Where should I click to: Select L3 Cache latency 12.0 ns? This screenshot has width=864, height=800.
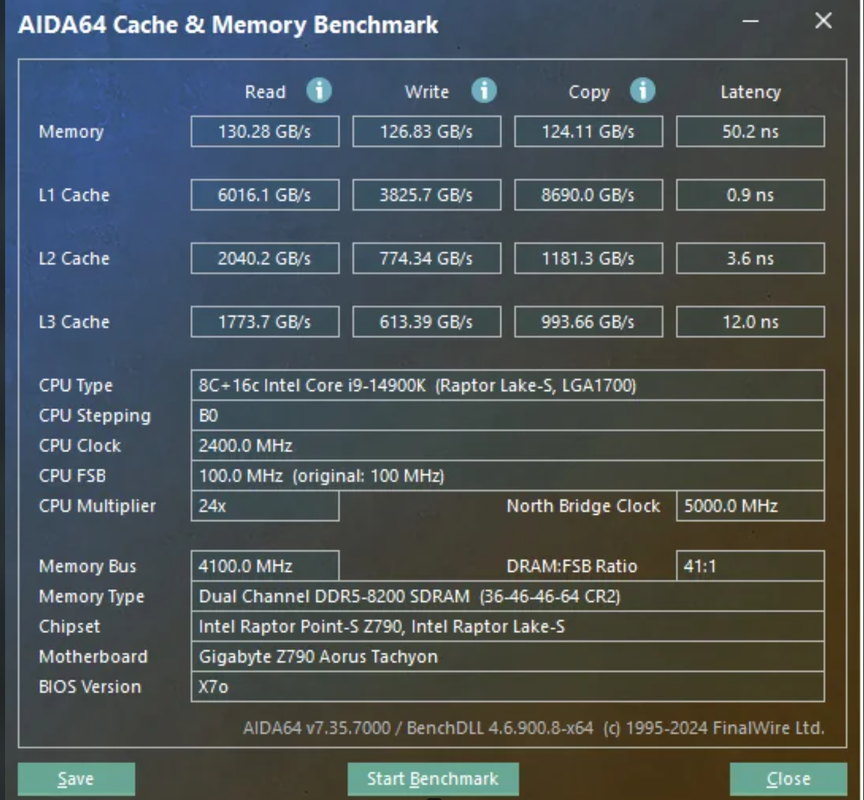click(750, 321)
